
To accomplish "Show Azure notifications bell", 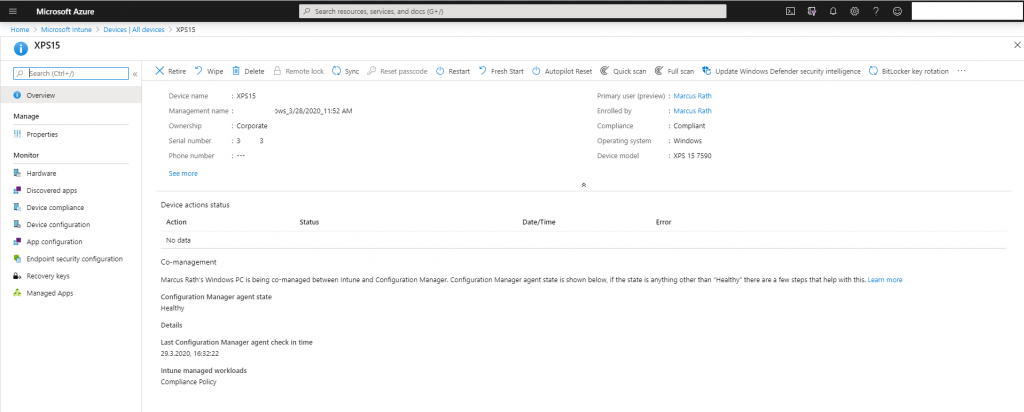I will tap(833, 11).
